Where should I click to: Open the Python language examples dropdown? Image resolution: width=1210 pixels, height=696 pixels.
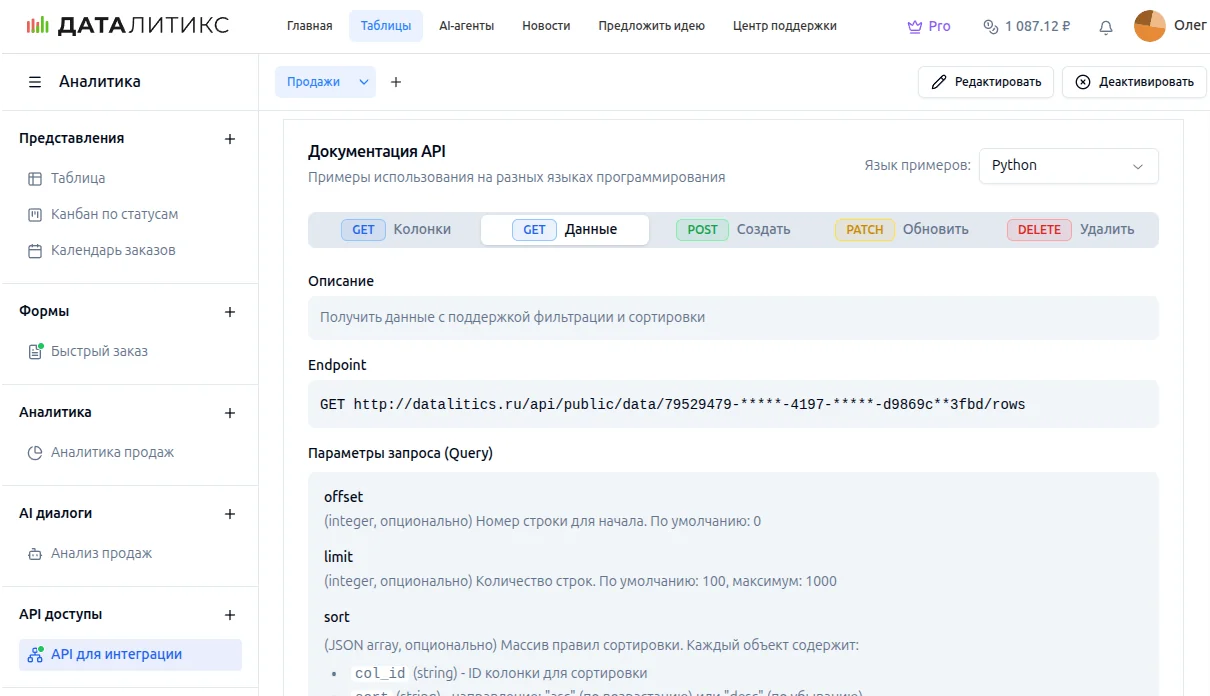1068,166
